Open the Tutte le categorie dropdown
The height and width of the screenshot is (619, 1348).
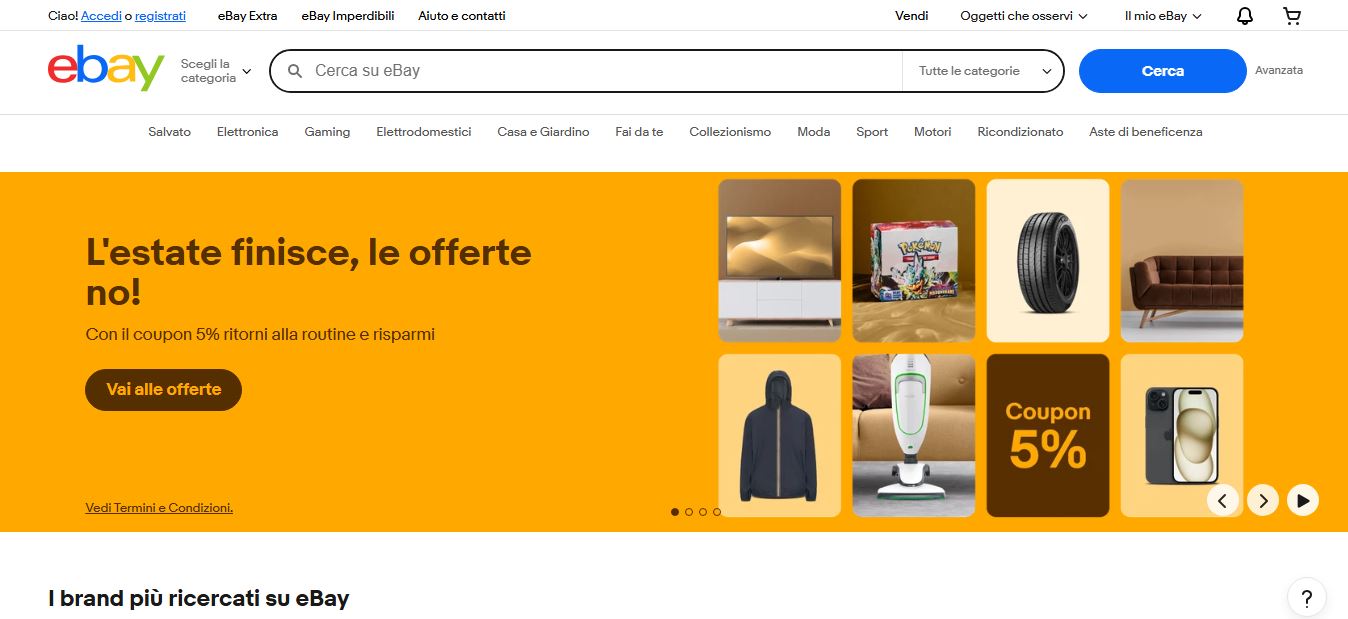(x=983, y=71)
